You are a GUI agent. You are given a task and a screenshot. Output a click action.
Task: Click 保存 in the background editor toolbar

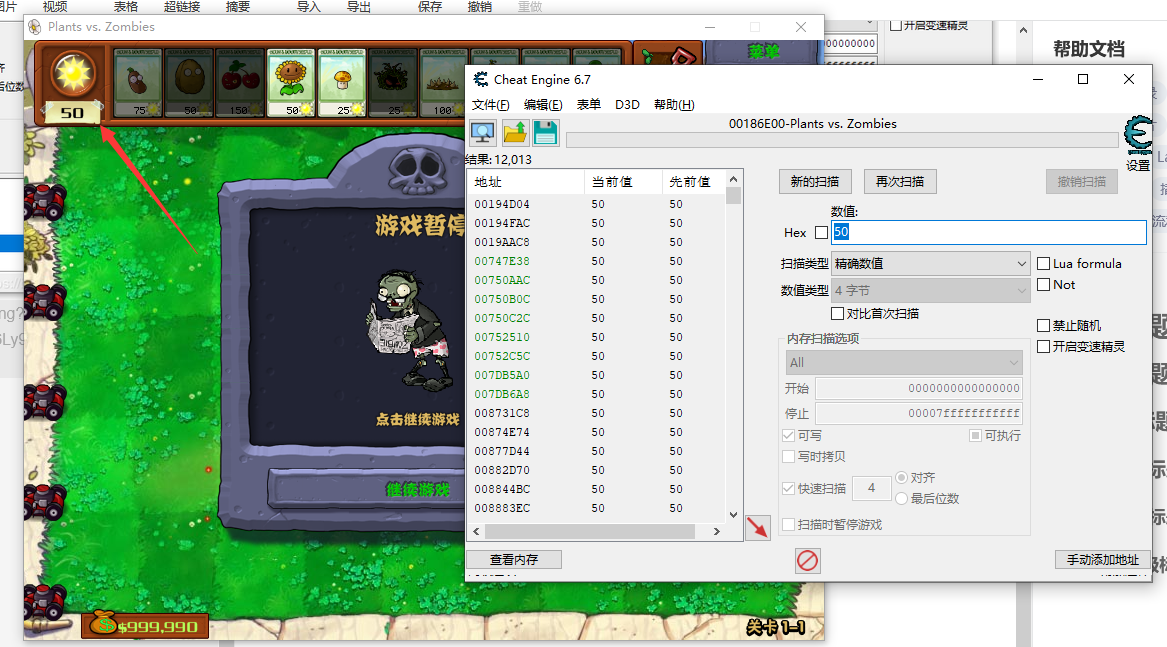point(429,7)
